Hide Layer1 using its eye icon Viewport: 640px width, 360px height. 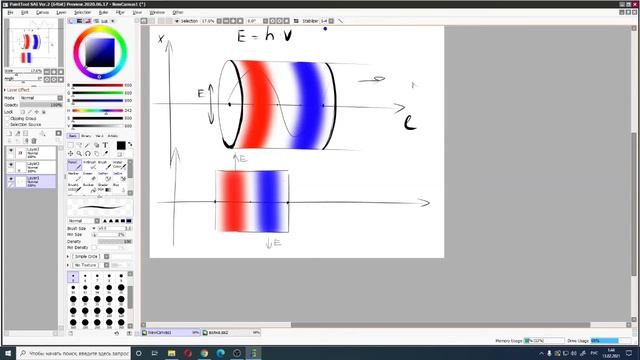11,179
